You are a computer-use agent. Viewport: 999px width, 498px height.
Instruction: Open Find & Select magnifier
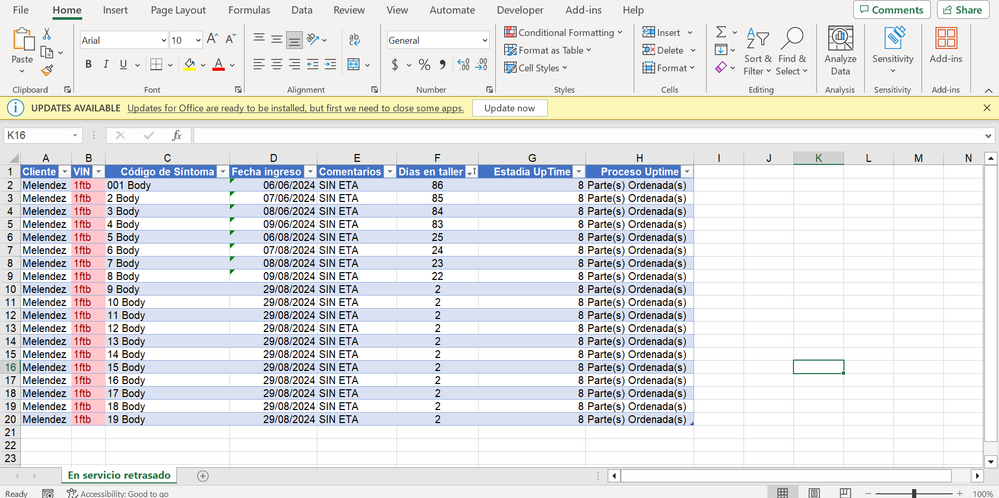pos(792,52)
